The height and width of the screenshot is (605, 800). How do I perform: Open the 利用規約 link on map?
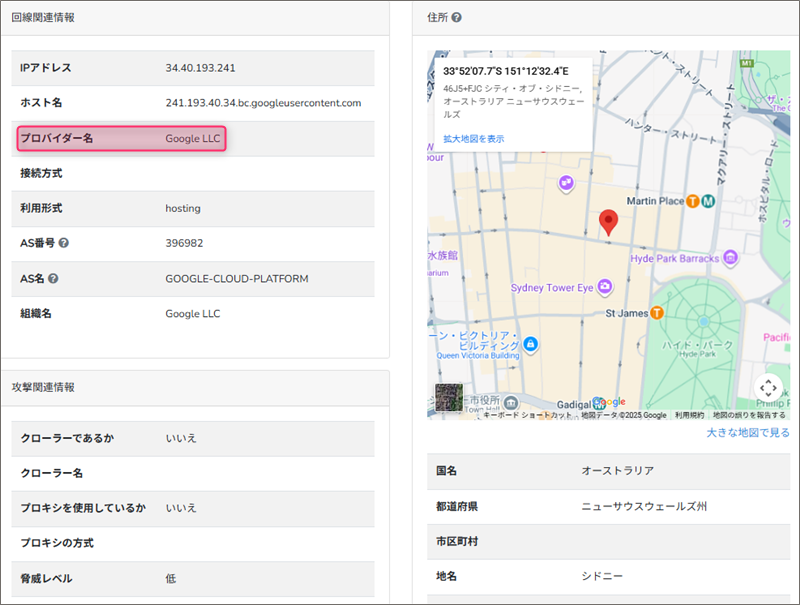[x=688, y=415]
